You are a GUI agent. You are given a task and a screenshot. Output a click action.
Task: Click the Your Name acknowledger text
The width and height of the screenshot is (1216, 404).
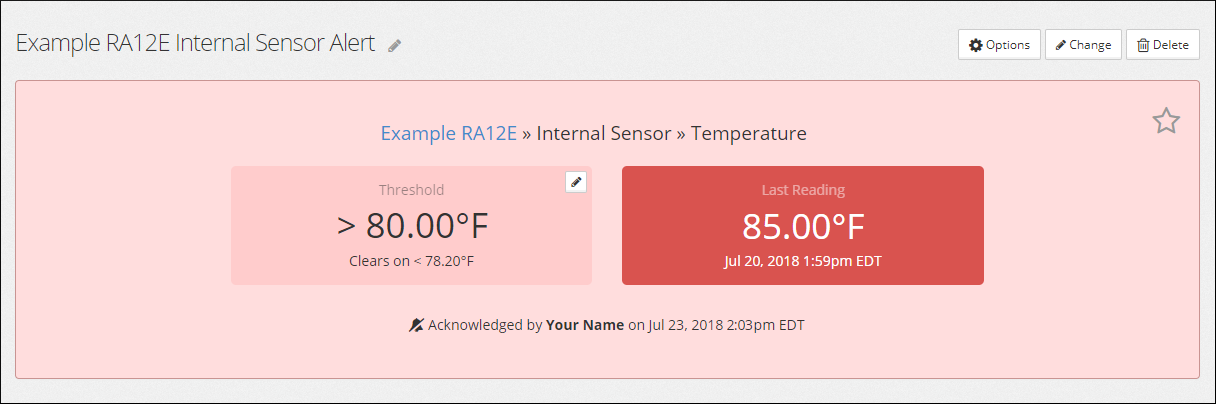tap(585, 325)
